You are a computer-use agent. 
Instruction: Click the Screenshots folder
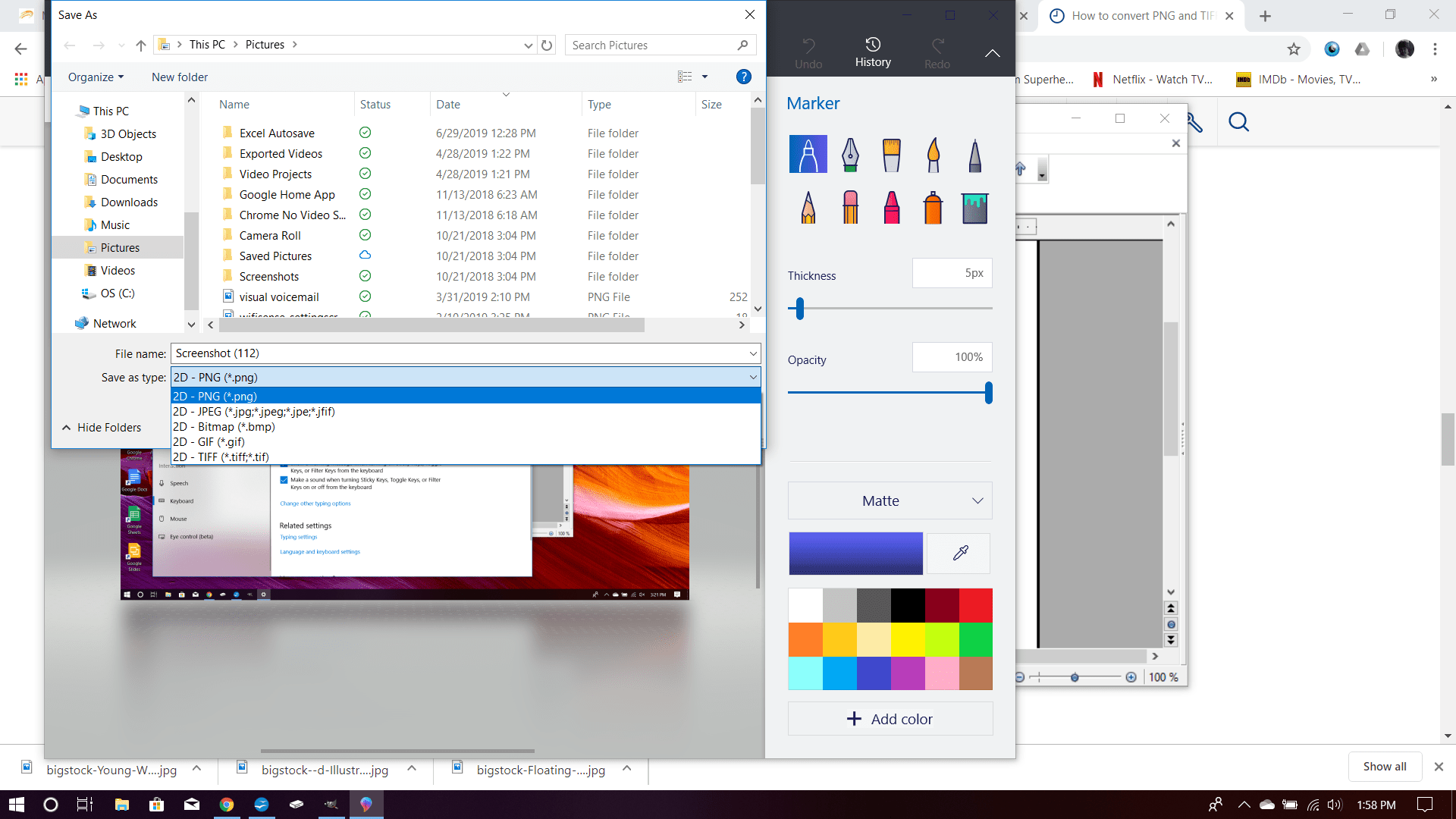269,276
